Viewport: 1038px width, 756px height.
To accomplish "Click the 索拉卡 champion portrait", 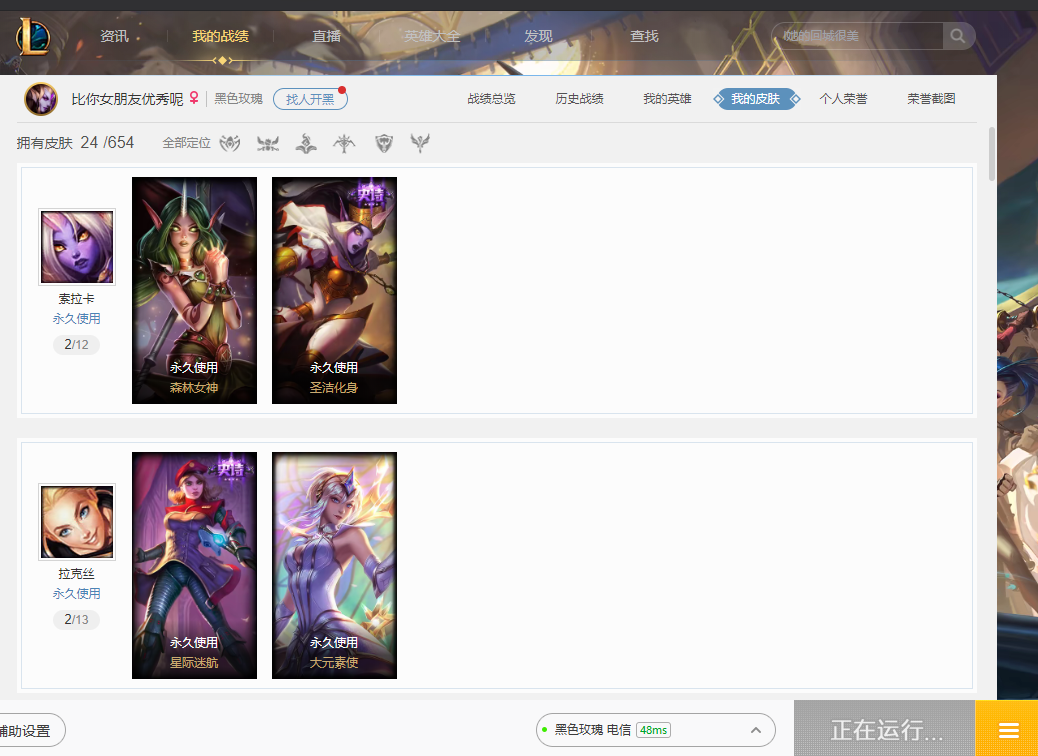I will point(77,247).
